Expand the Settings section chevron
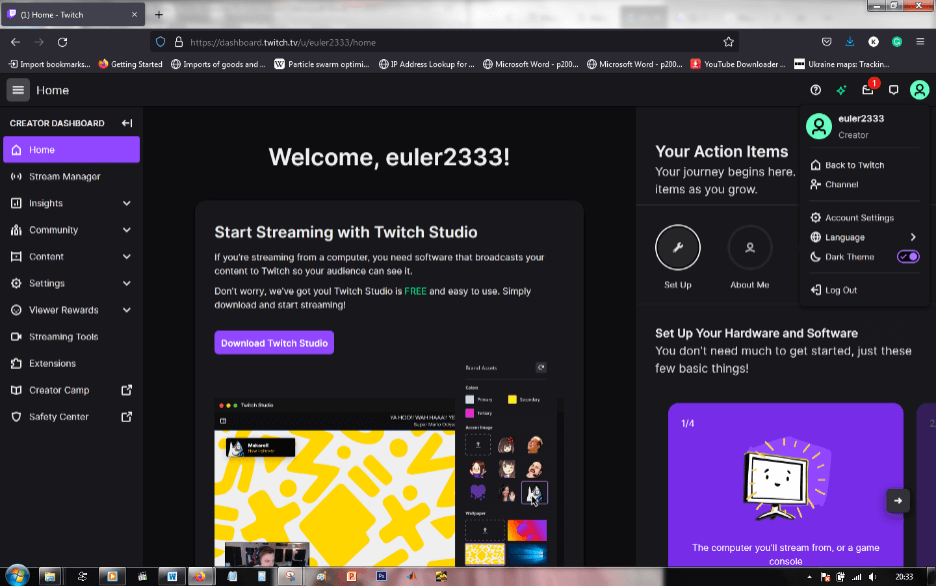Screen dimensions: 936x586 tap(127, 283)
